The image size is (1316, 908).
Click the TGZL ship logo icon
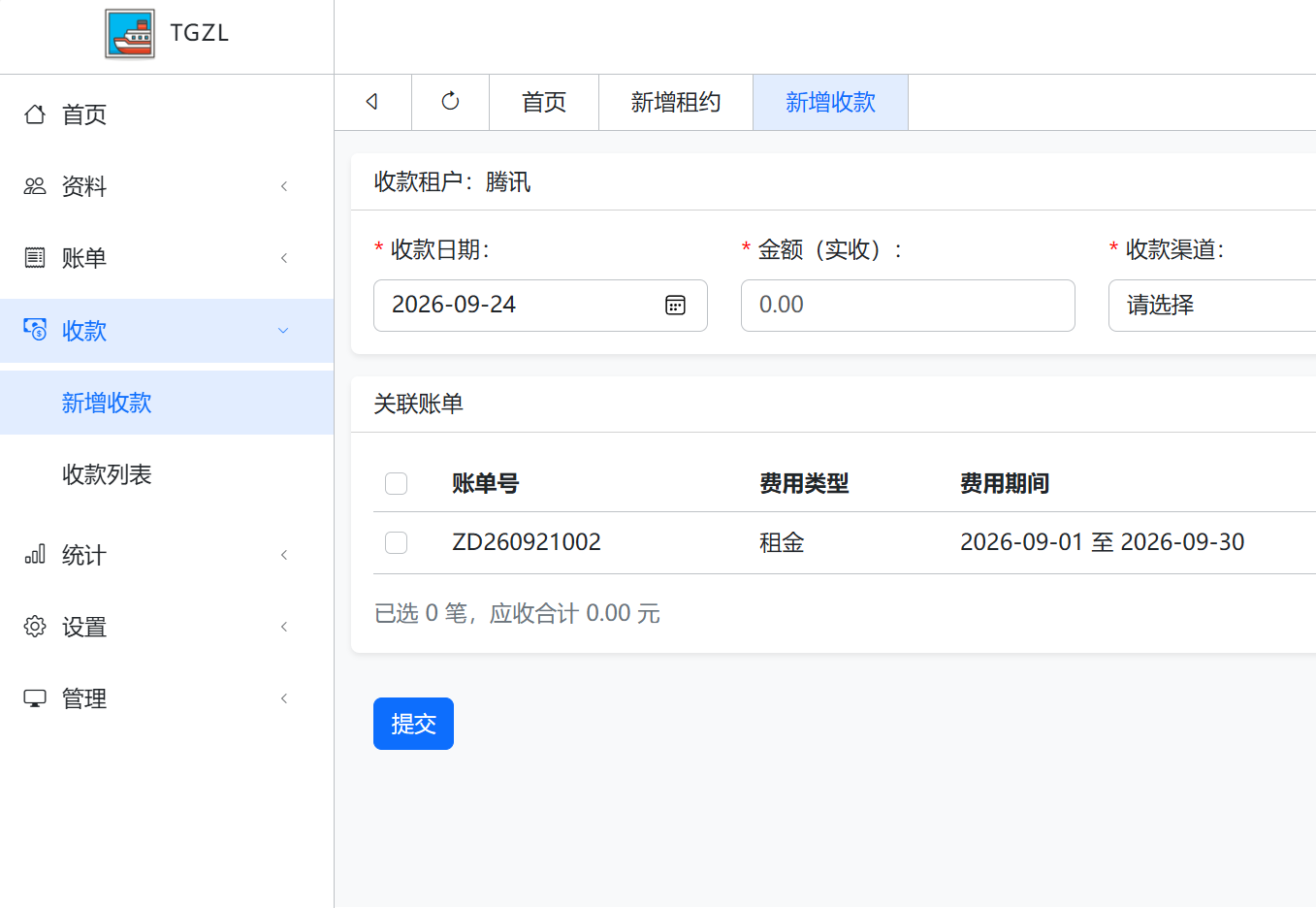tap(130, 34)
